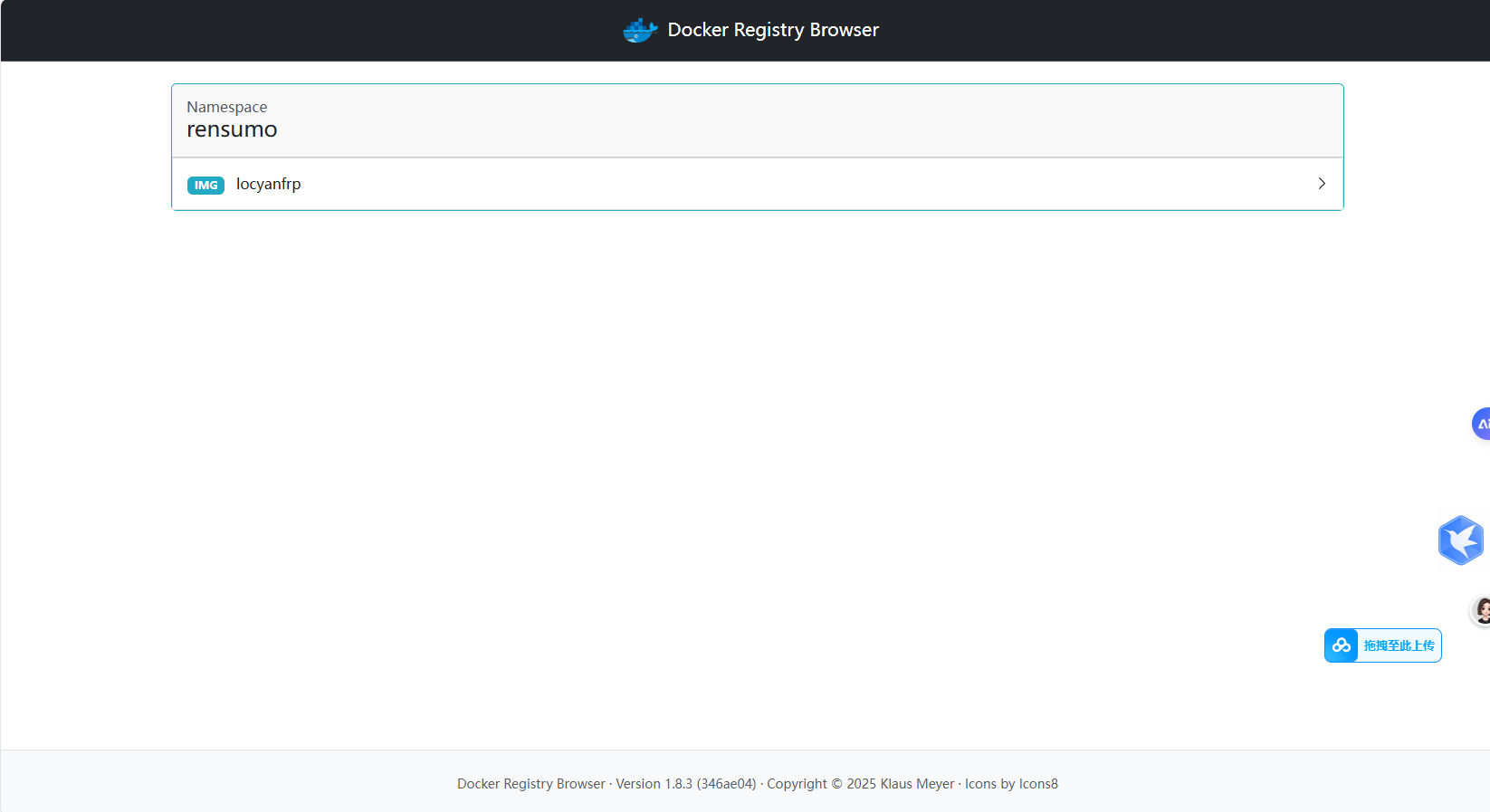Open the partially hidden AI floating button

[1481, 424]
